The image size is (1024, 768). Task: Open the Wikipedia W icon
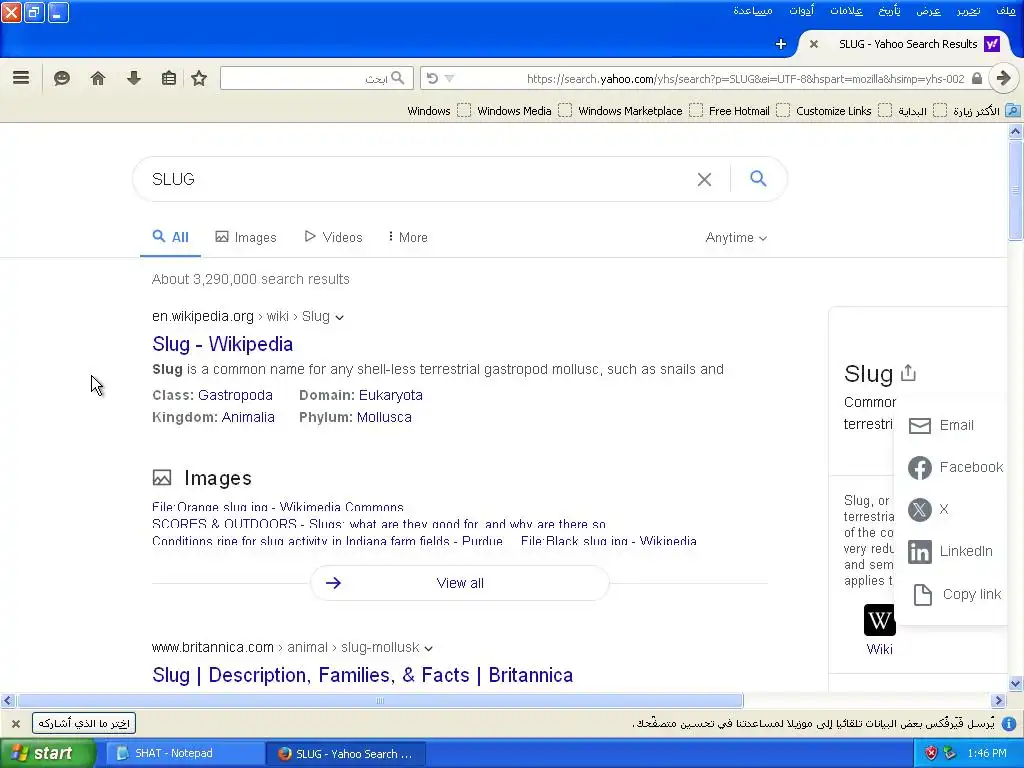click(x=880, y=619)
